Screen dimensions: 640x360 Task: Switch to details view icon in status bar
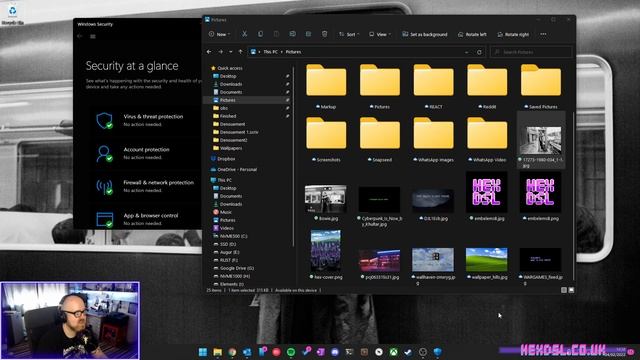pyautogui.click(x=564, y=290)
